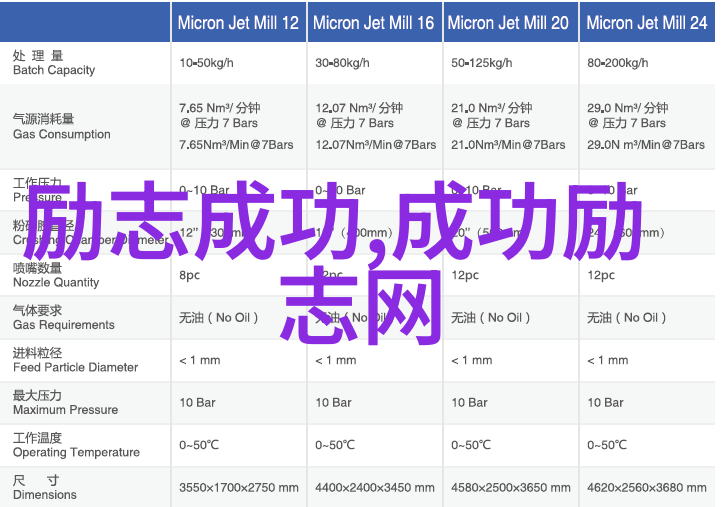Select the < 1 mm cell for Jet Mill 20

(472, 360)
